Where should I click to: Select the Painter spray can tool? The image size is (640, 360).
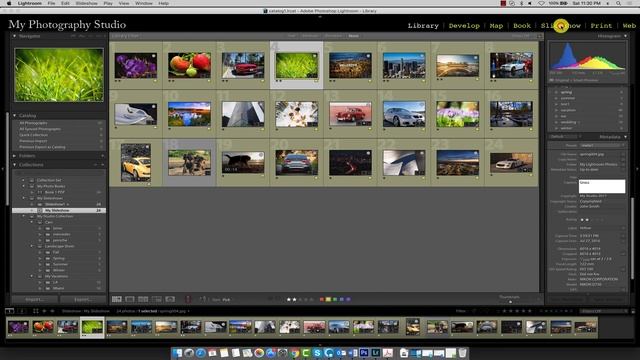[188, 299]
